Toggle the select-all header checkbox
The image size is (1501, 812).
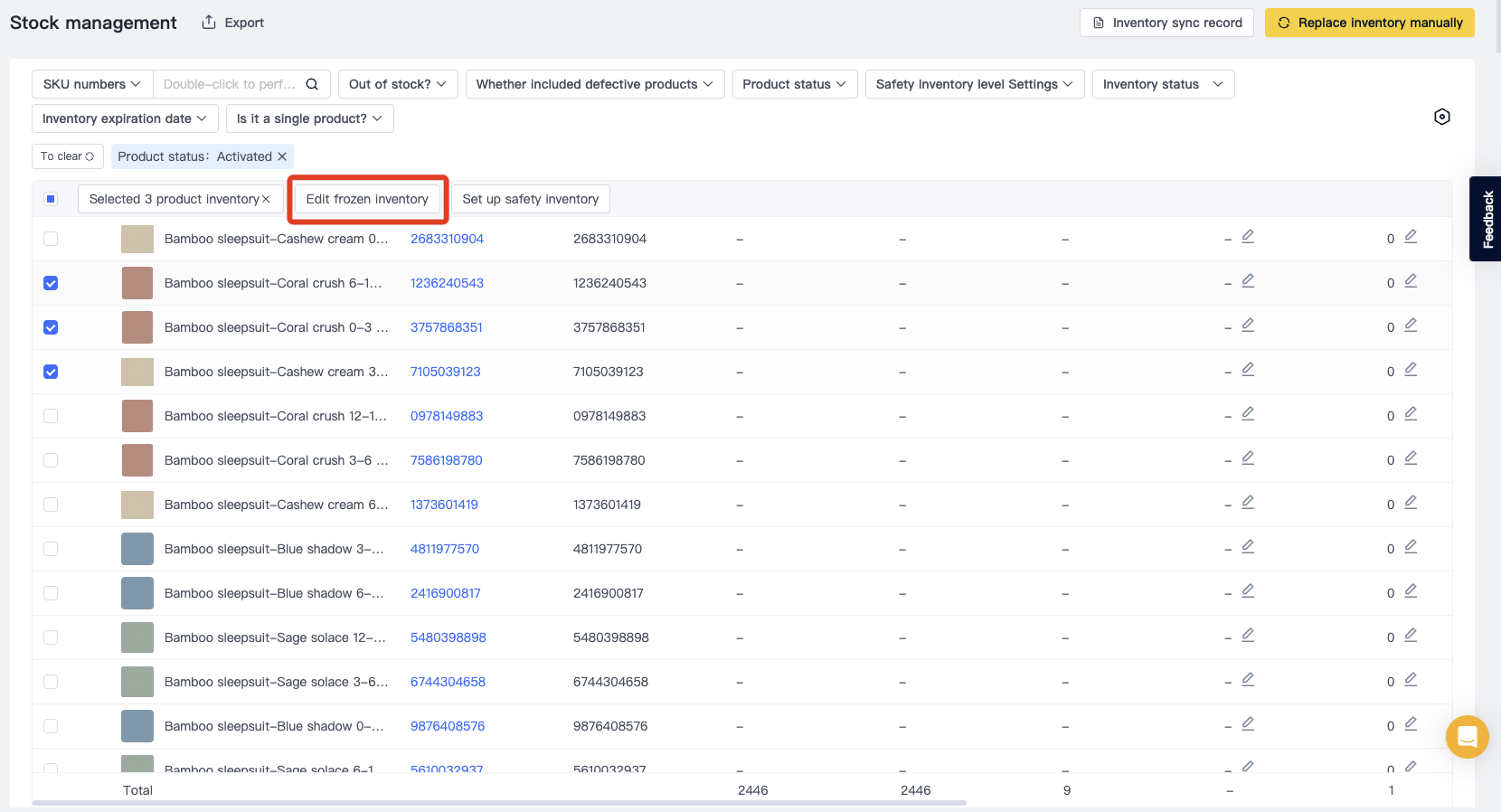tap(51, 199)
